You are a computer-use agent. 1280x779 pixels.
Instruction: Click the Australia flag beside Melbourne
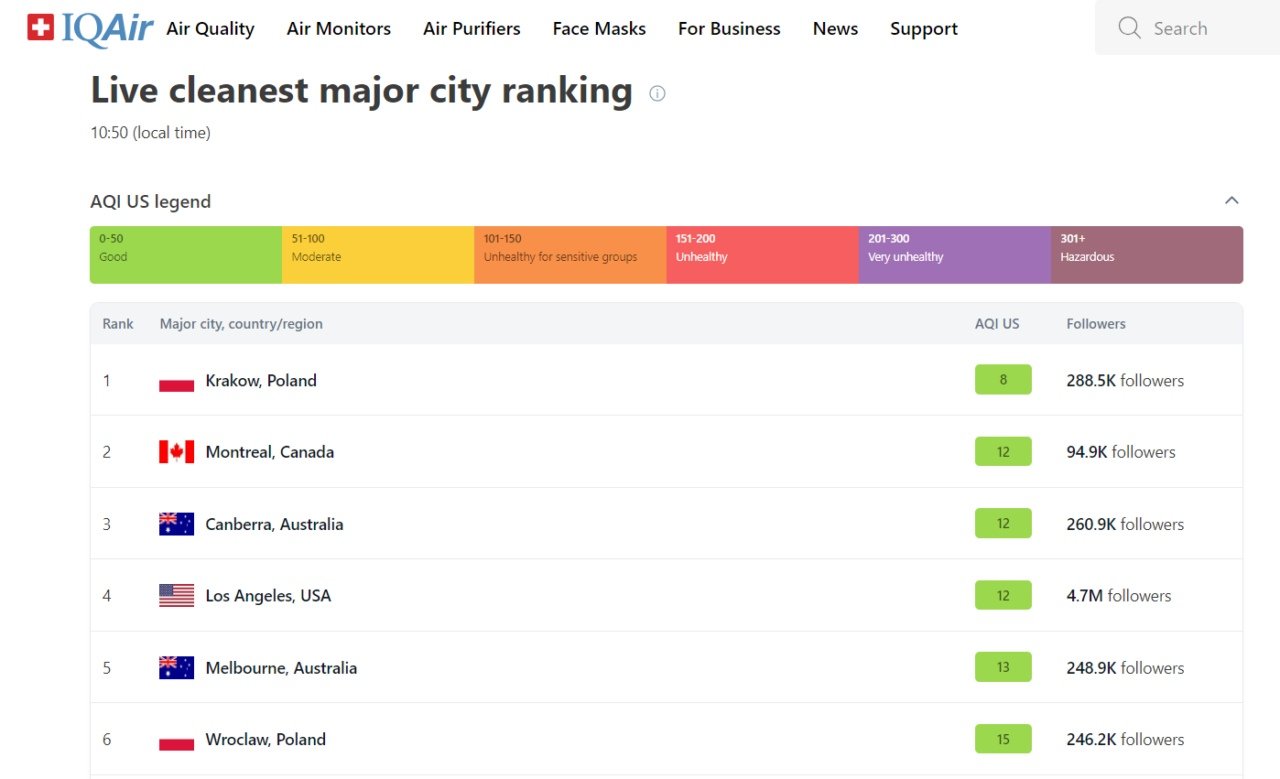point(176,668)
